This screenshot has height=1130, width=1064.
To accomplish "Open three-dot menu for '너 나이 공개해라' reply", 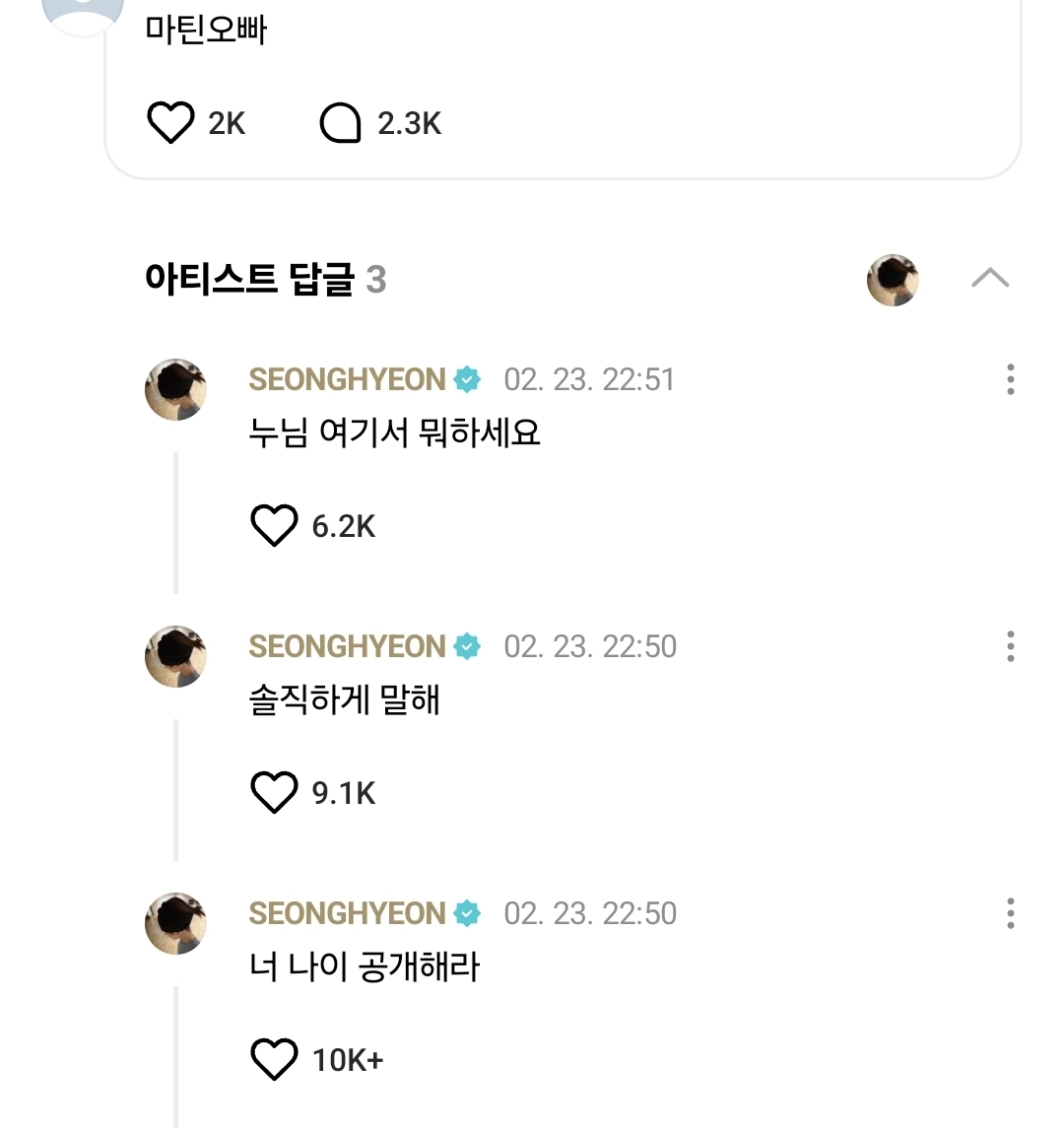I will pos(1010,913).
